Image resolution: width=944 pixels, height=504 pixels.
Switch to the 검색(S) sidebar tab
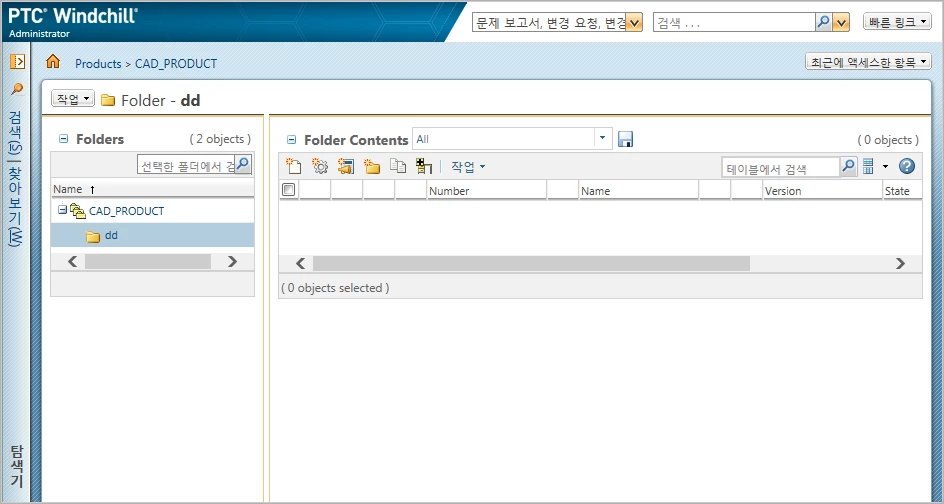[17, 133]
